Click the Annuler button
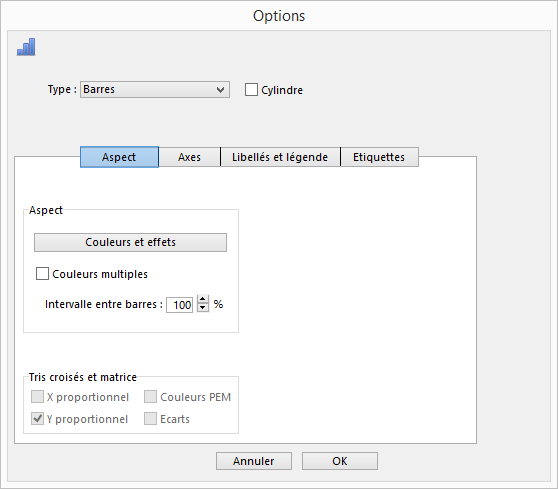 click(x=254, y=461)
